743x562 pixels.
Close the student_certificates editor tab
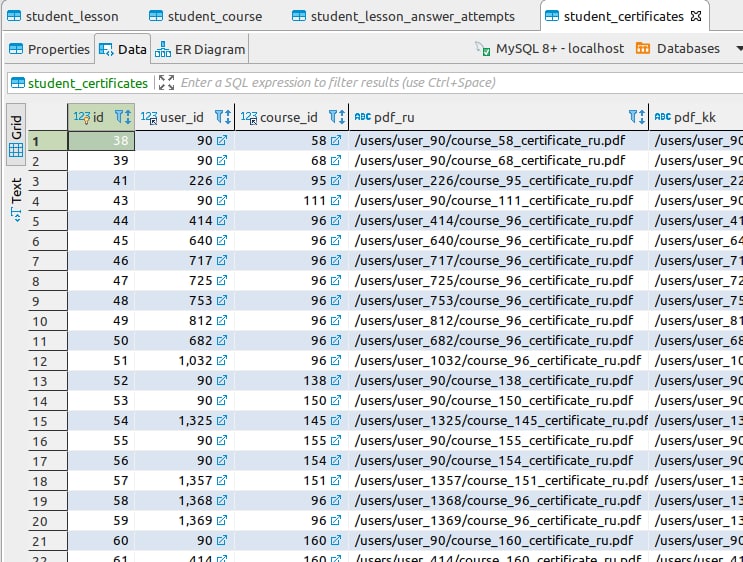click(x=697, y=17)
